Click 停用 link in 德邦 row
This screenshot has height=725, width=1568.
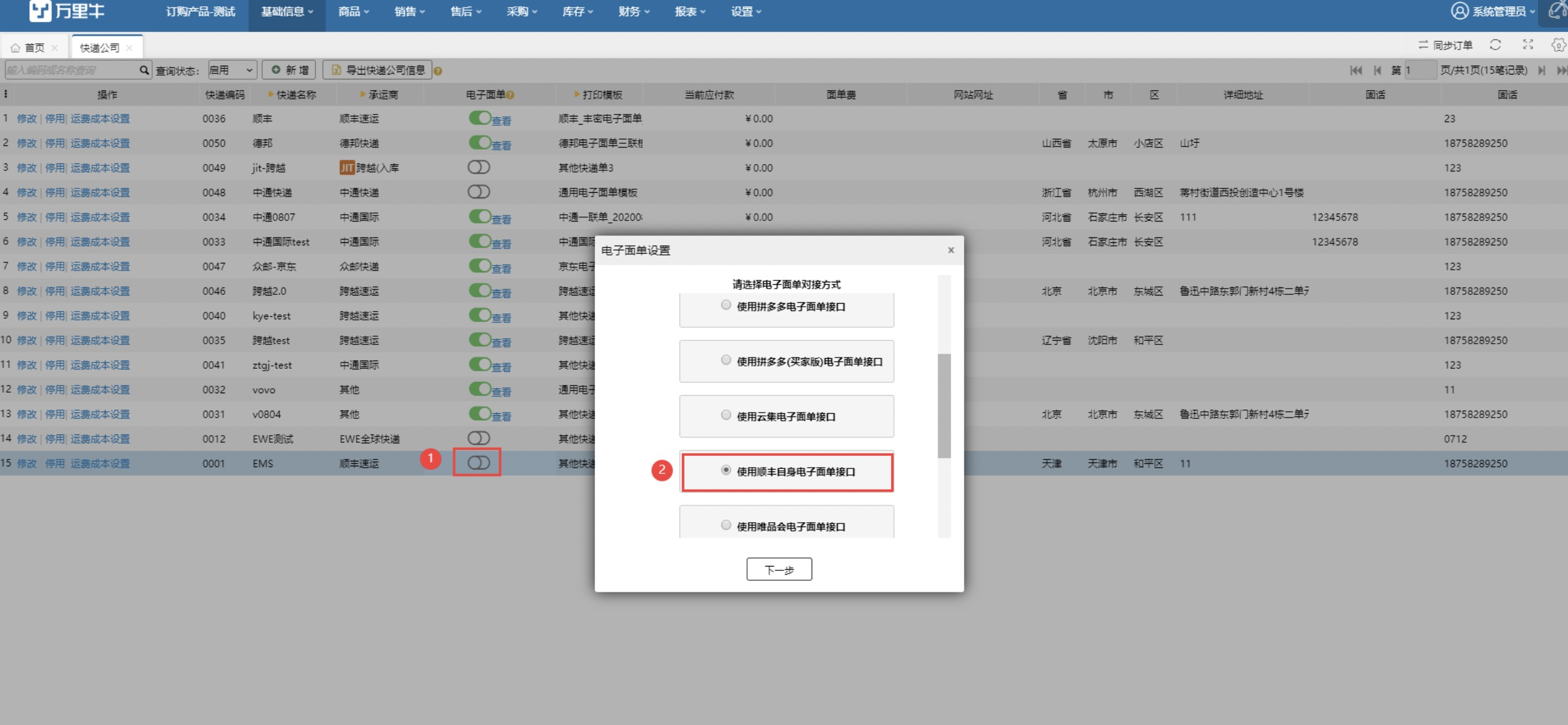click(55, 143)
